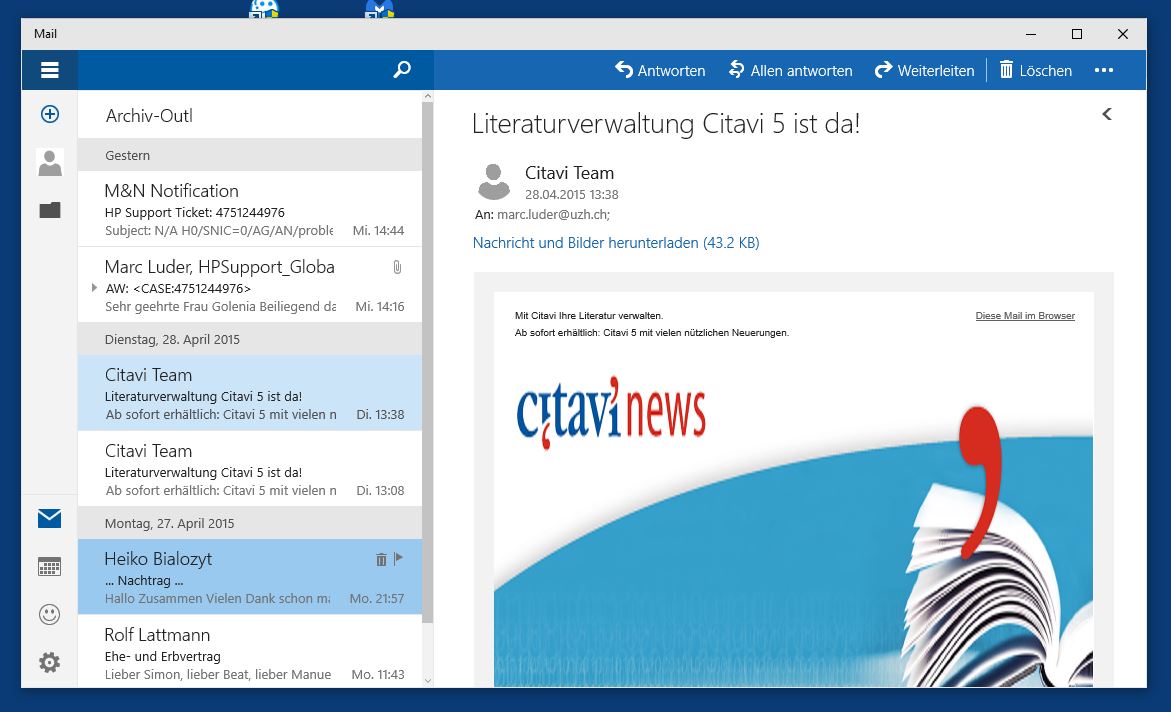
Task: Click Antworten to reply
Action: click(x=660, y=70)
